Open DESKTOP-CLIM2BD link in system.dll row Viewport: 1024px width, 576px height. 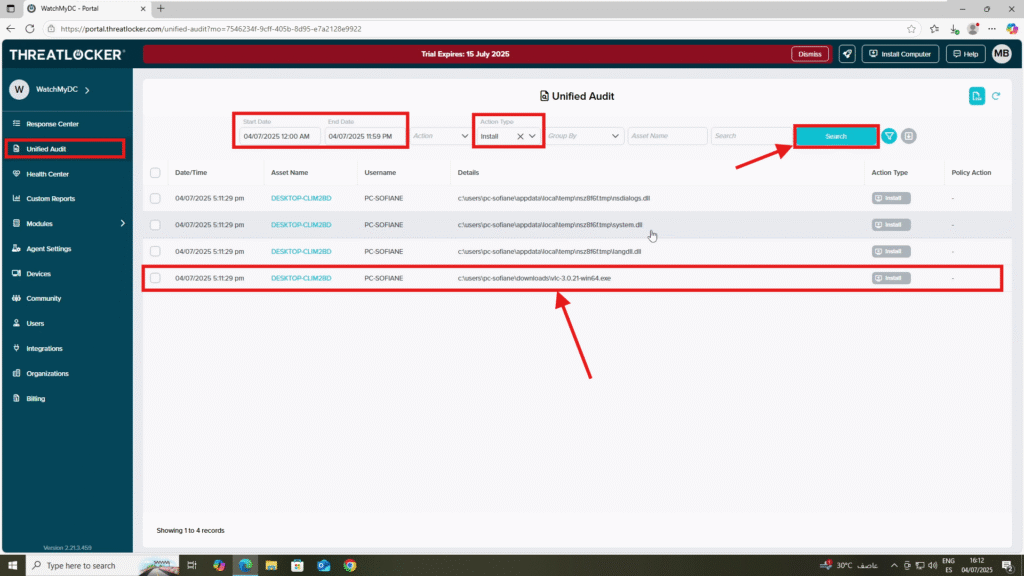click(301, 225)
